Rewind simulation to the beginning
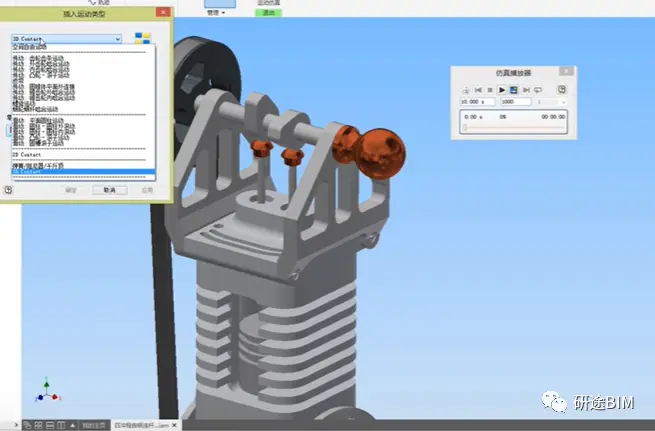655x431 pixels. click(x=478, y=90)
